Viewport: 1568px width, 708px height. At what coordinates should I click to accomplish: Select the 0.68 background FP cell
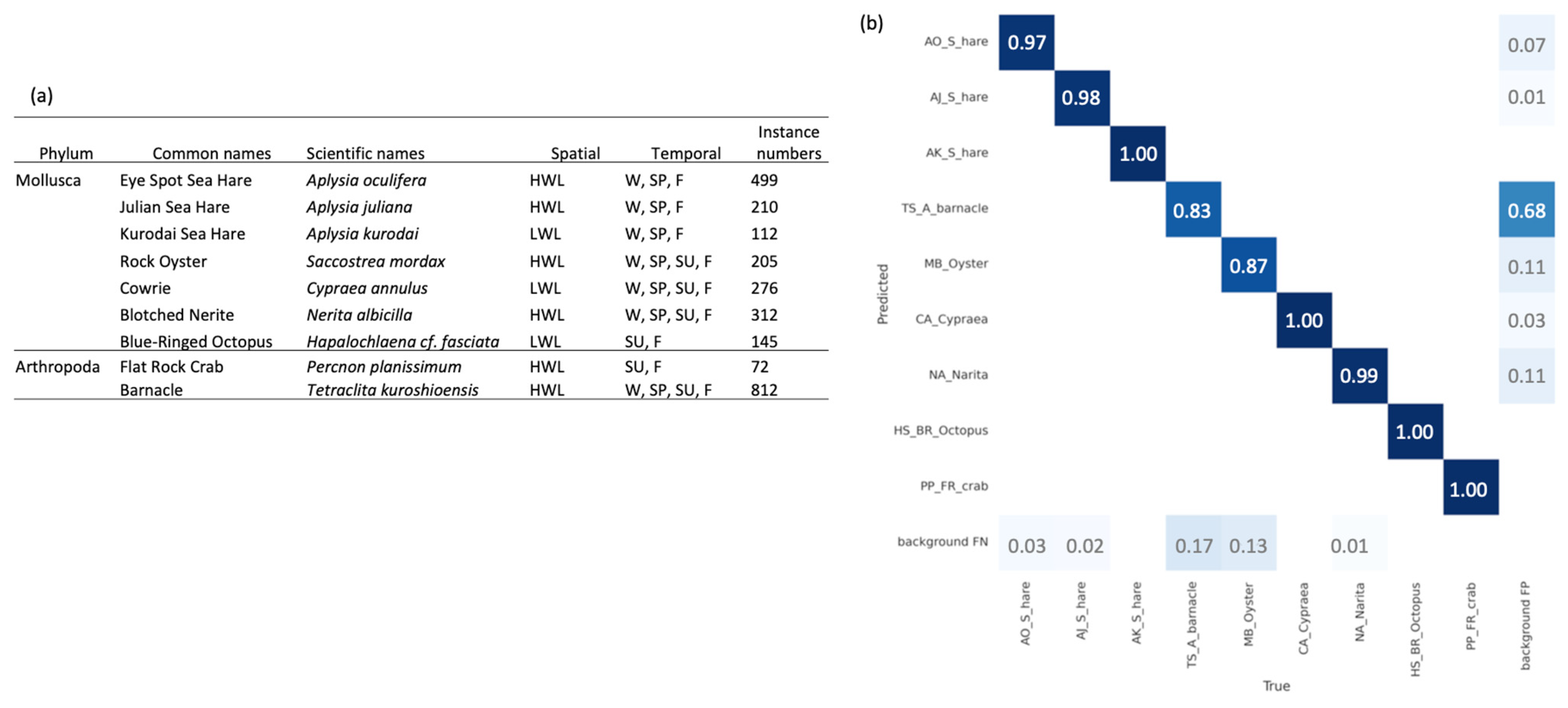(1526, 209)
